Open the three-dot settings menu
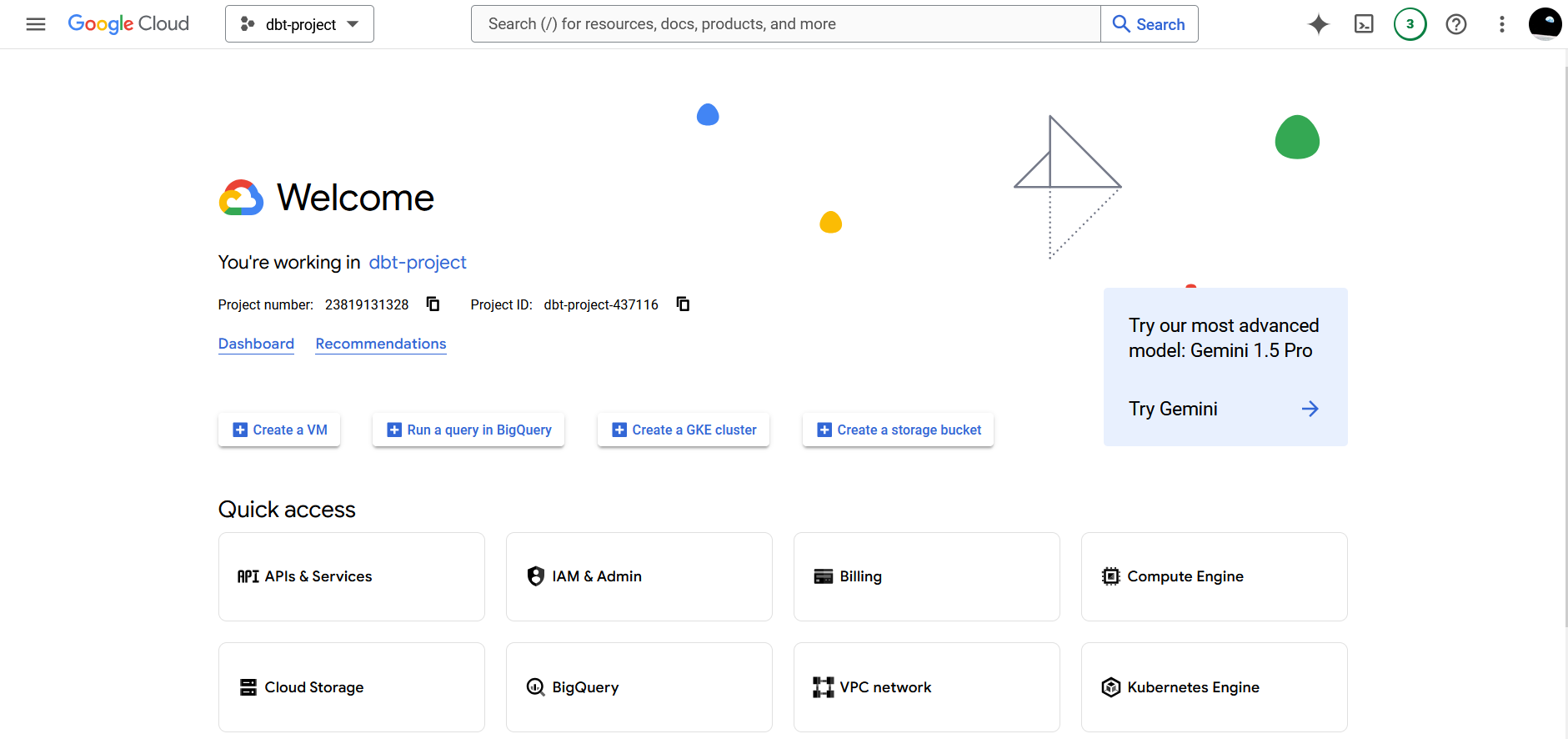Image resolution: width=1568 pixels, height=739 pixels. [x=1502, y=24]
